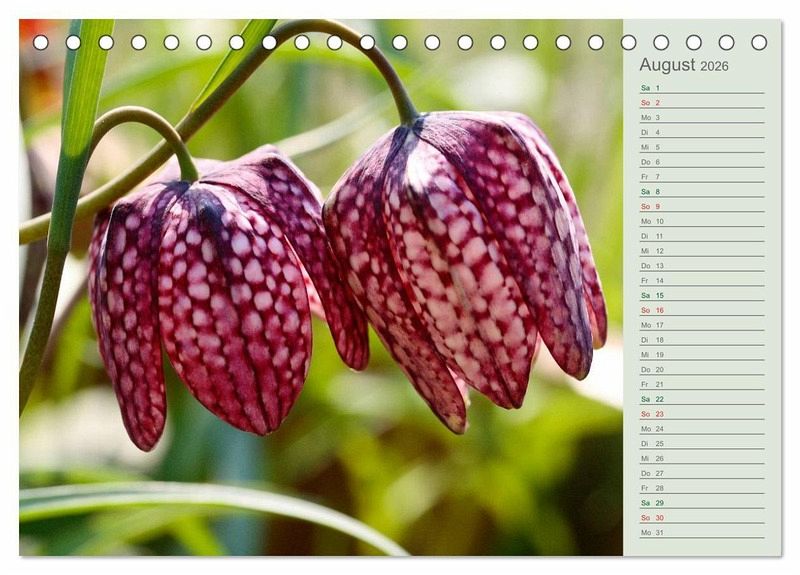Screen dimensions: 800x575
Task: Click the 'Fr 28' date line
Action: pyautogui.click(x=652, y=488)
